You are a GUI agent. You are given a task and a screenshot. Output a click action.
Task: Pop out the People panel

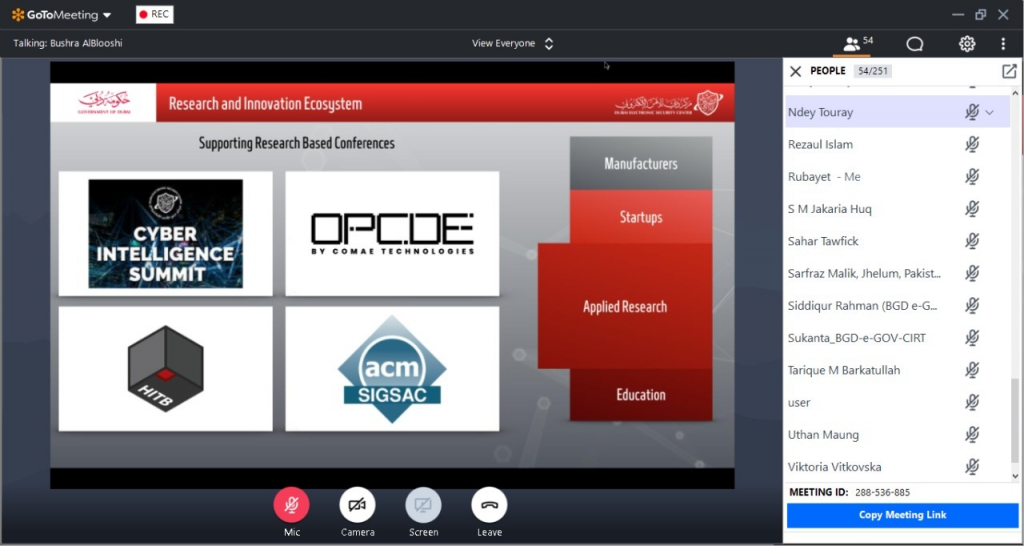point(1009,71)
